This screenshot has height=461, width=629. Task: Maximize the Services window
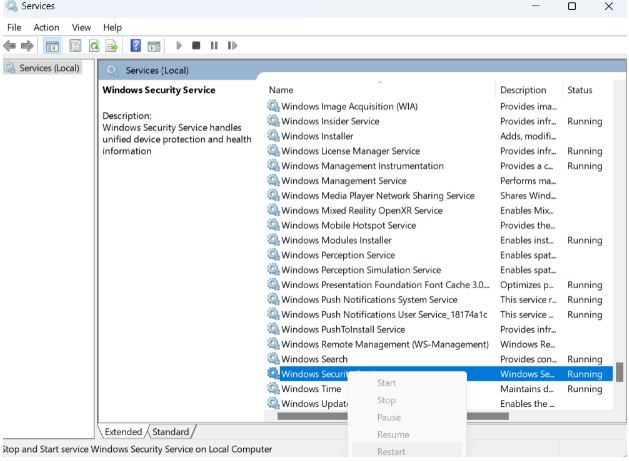coord(572,6)
